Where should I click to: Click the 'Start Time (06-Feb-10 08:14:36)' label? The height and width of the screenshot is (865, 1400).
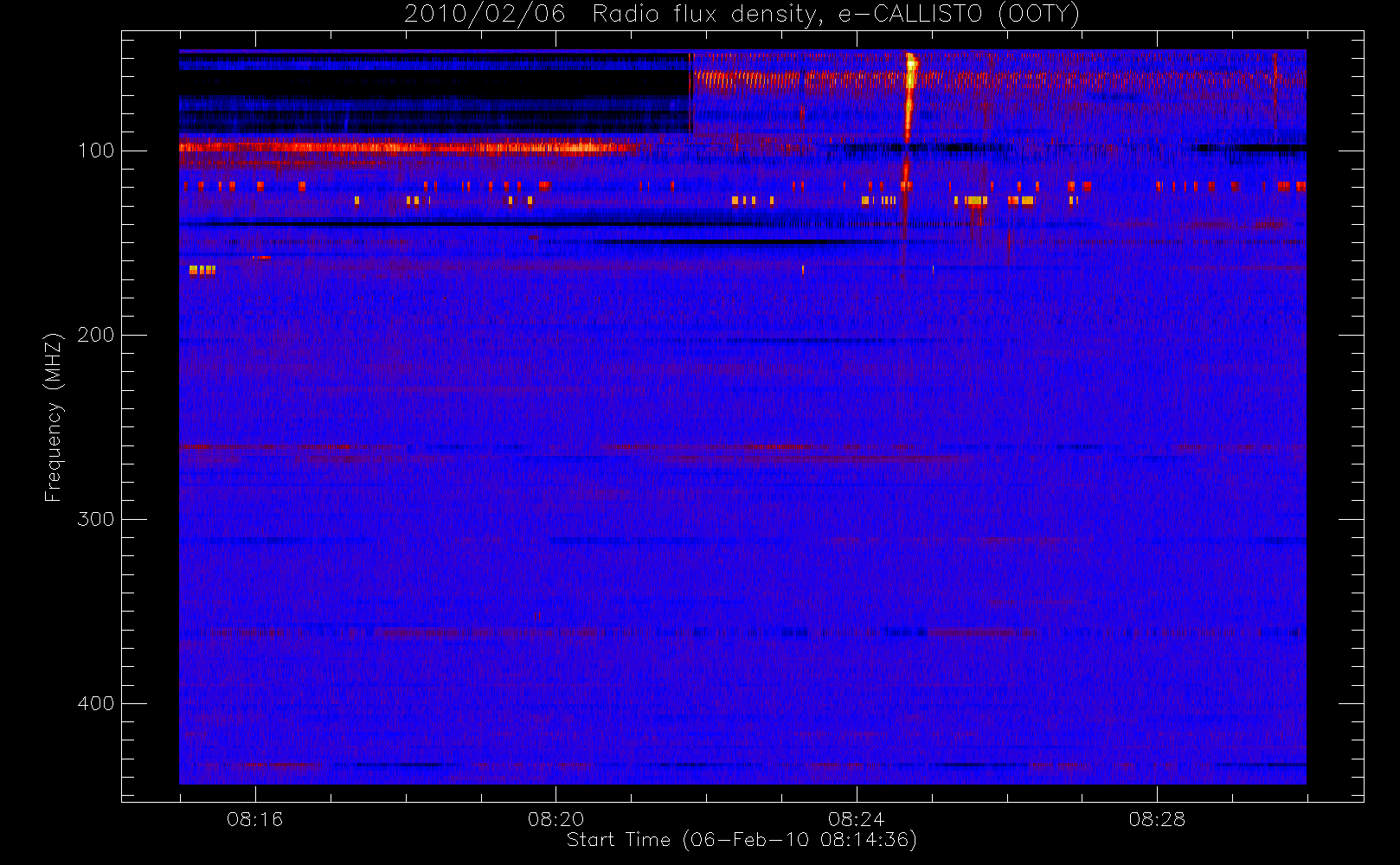(x=742, y=840)
